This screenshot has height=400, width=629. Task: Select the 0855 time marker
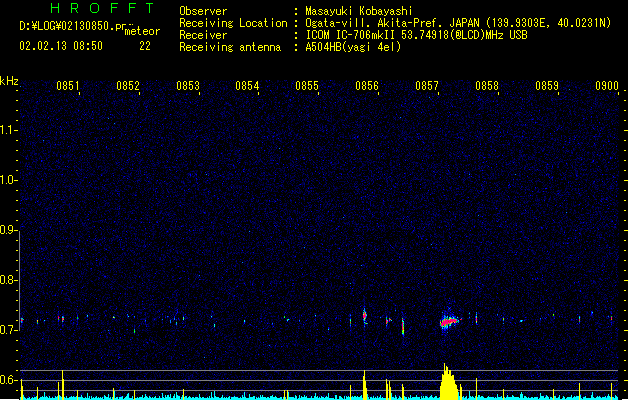coord(307,85)
